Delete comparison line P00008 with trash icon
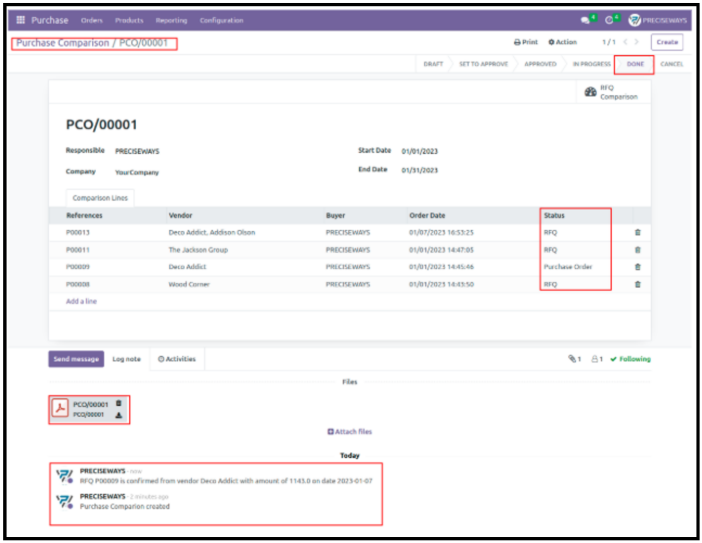The width and height of the screenshot is (702, 543). (x=638, y=284)
